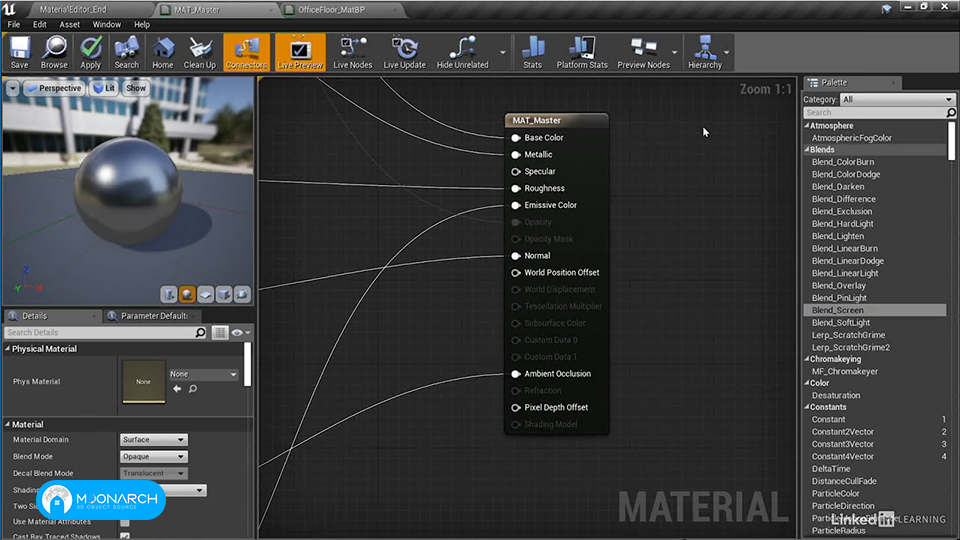Run the Clean Up toolbar tool
This screenshot has width=960, height=540.
tap(200, 52)
